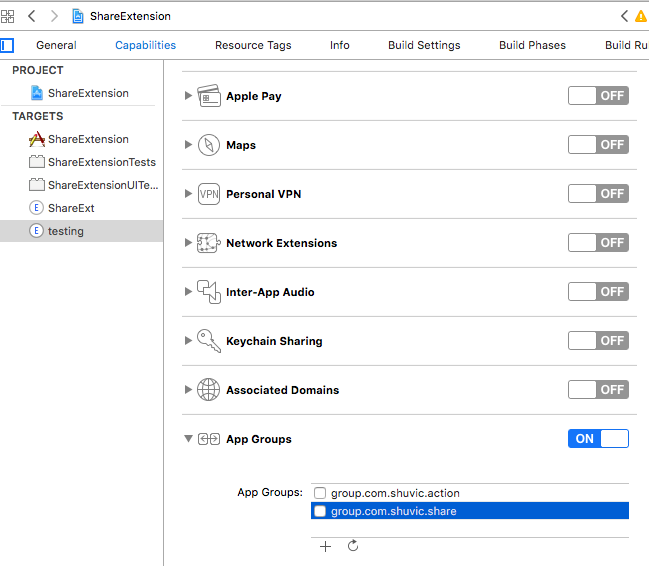649x566 pixels.
Task: Go forward with the right chevron
Action: click(x=54, y=16)
